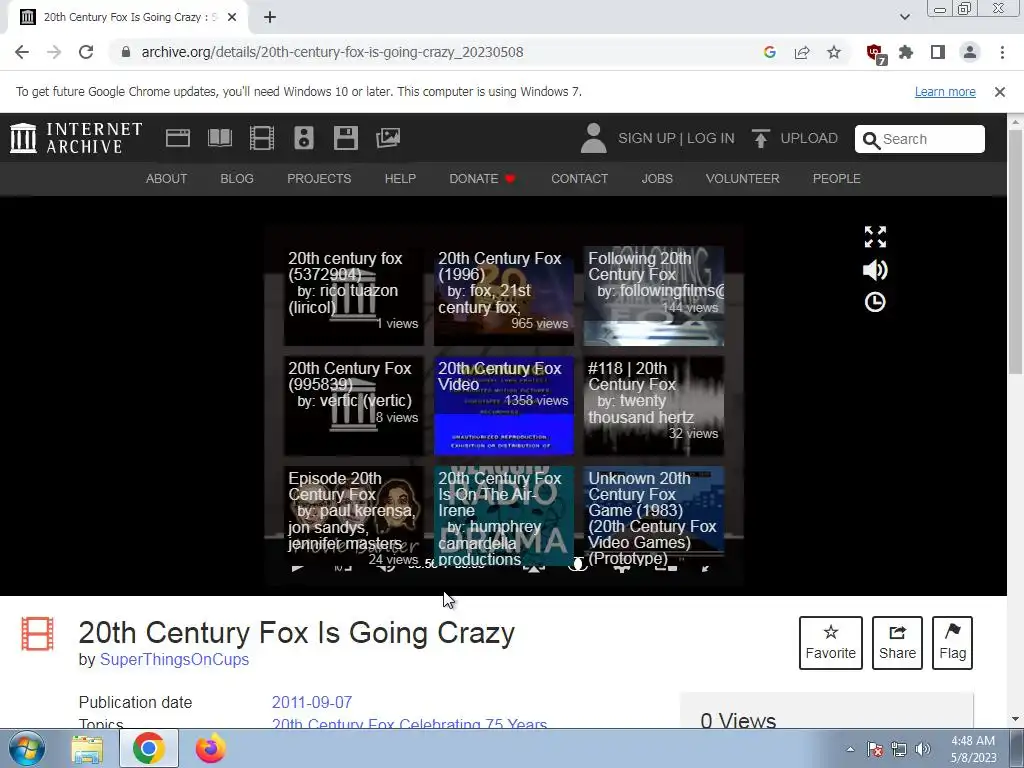Open the SuperThingsOnCups uploader link
This screenshot has height=768, width=1024.
pos(174,660)
